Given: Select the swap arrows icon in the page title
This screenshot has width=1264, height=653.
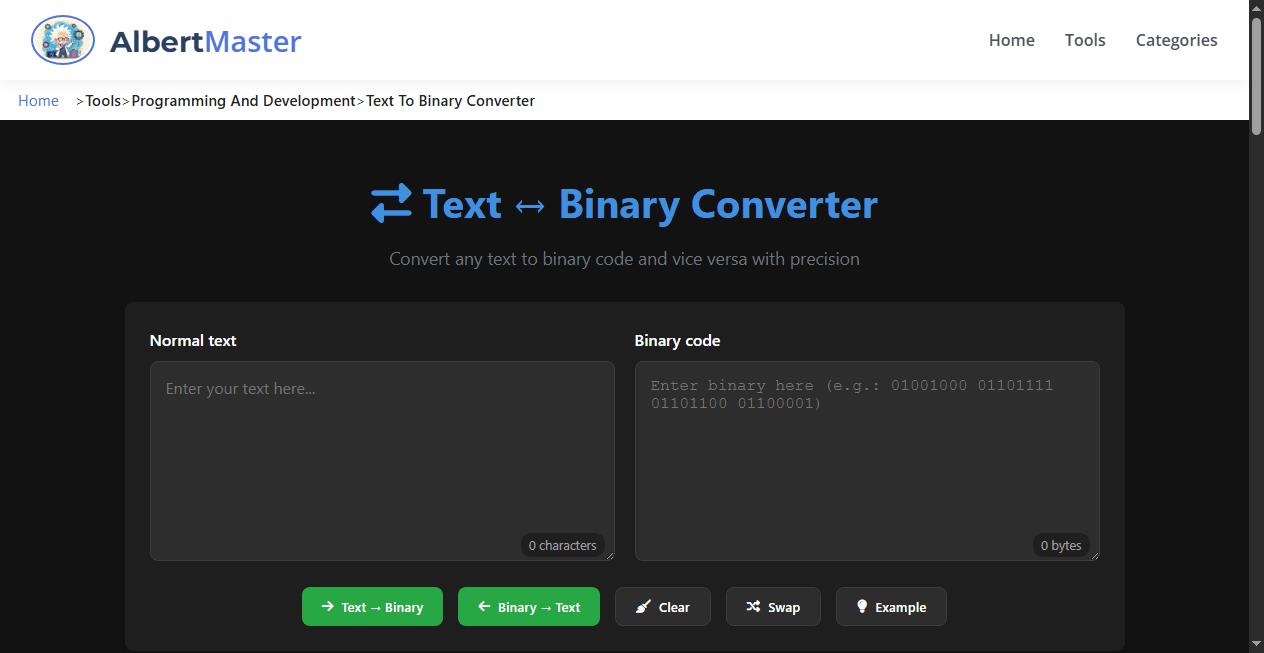Looking at the screenshot, I should coord(391,203).
